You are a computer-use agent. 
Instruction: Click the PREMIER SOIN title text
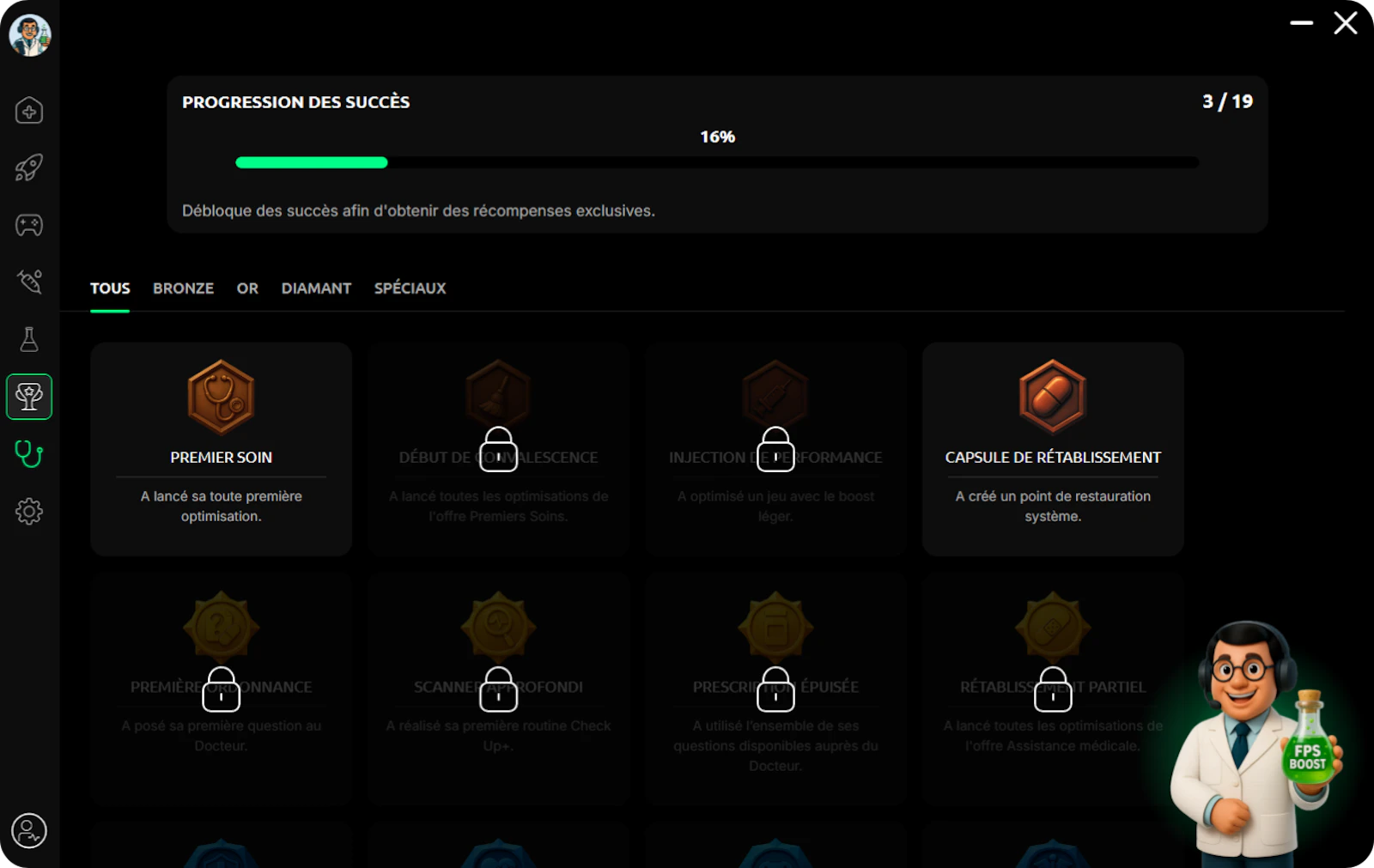[x=221, y=458]
